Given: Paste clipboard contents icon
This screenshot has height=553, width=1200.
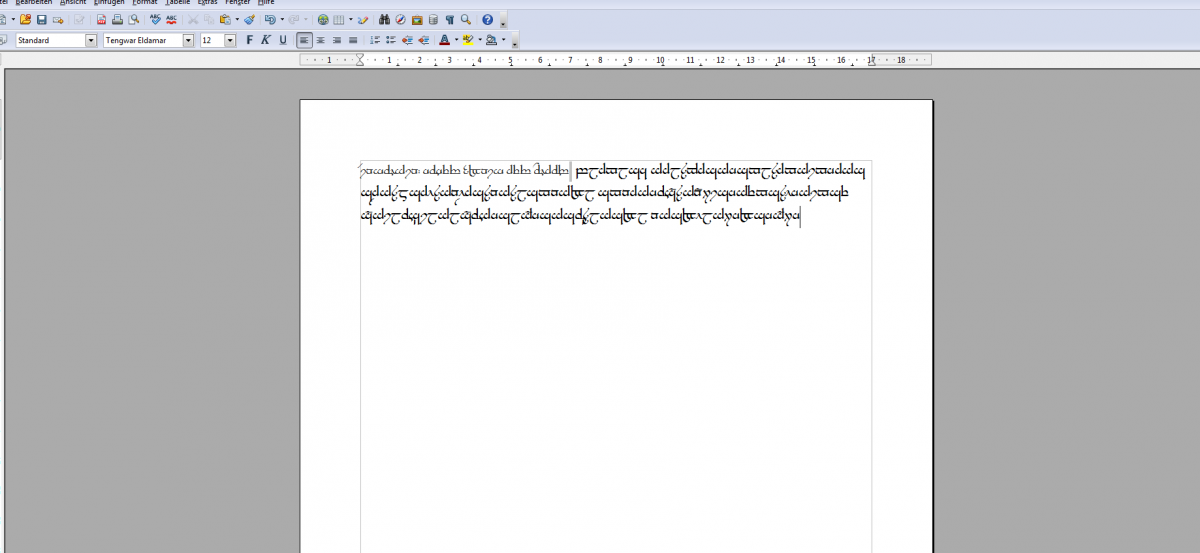Looking at the screenshot, I should click(224, 19).
